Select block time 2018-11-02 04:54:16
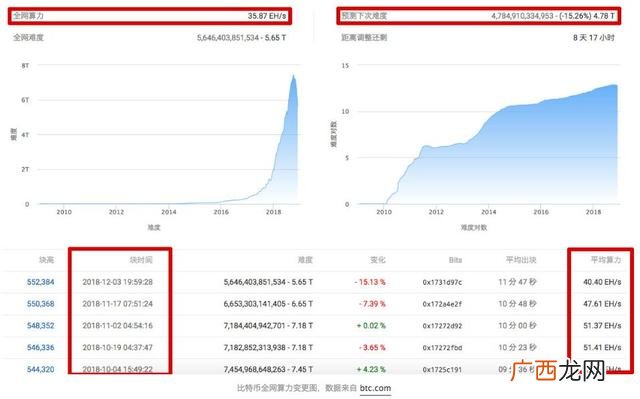640x399 pixels. click(x=118, y=326)
